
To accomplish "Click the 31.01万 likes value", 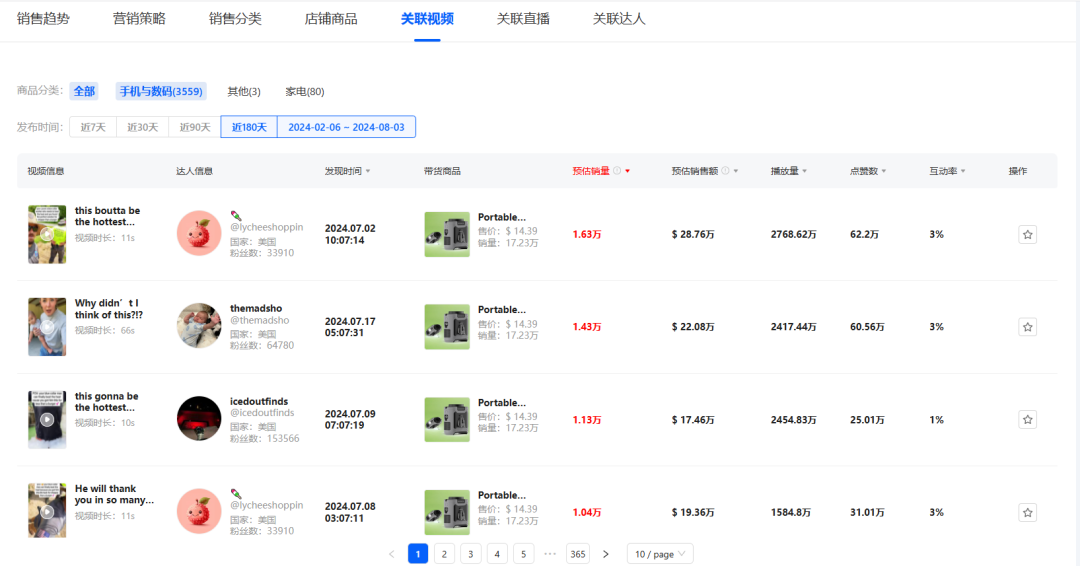I will click(867, 512).
